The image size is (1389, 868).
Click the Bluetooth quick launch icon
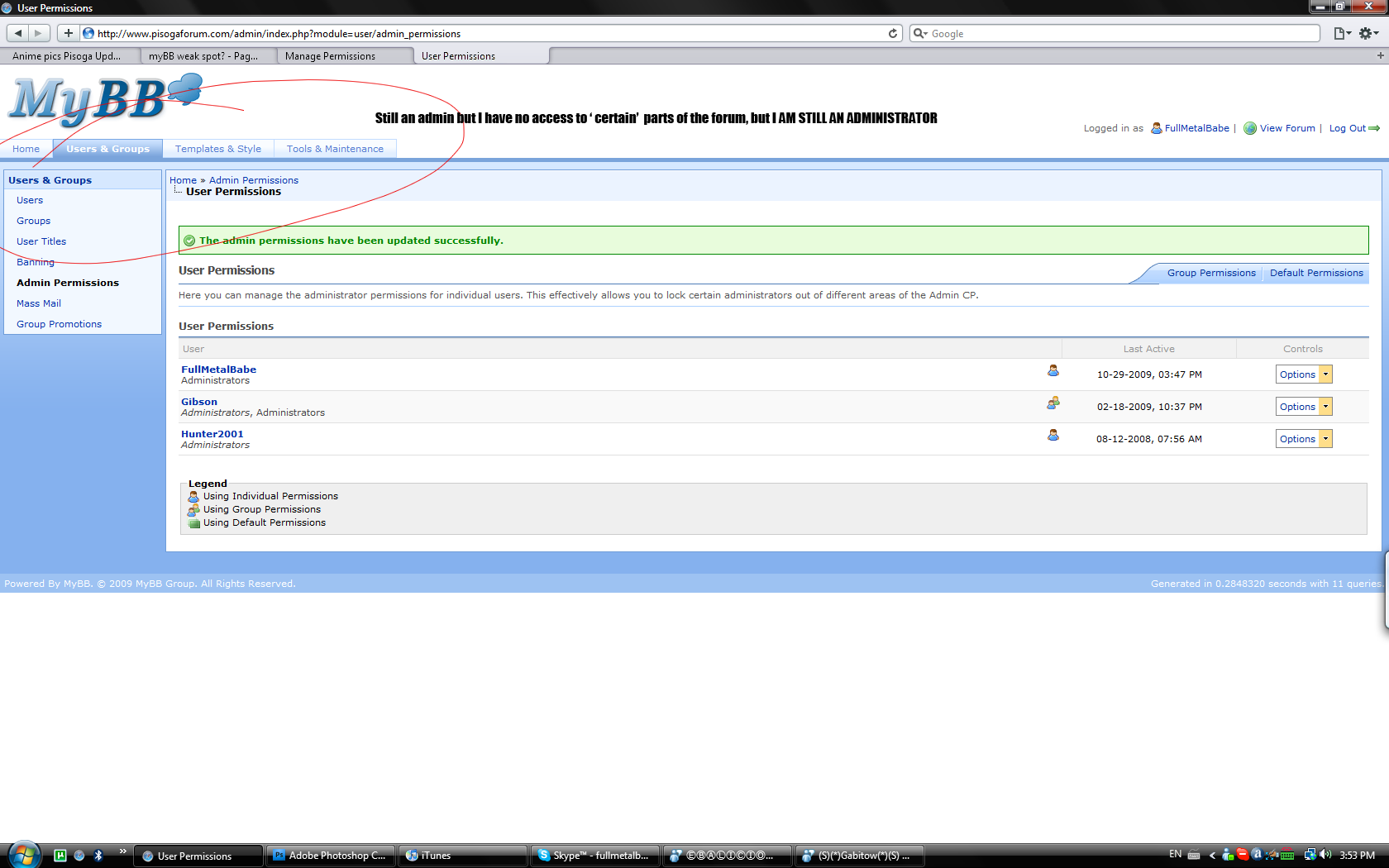pyautogui.click(x=98, y=856)
